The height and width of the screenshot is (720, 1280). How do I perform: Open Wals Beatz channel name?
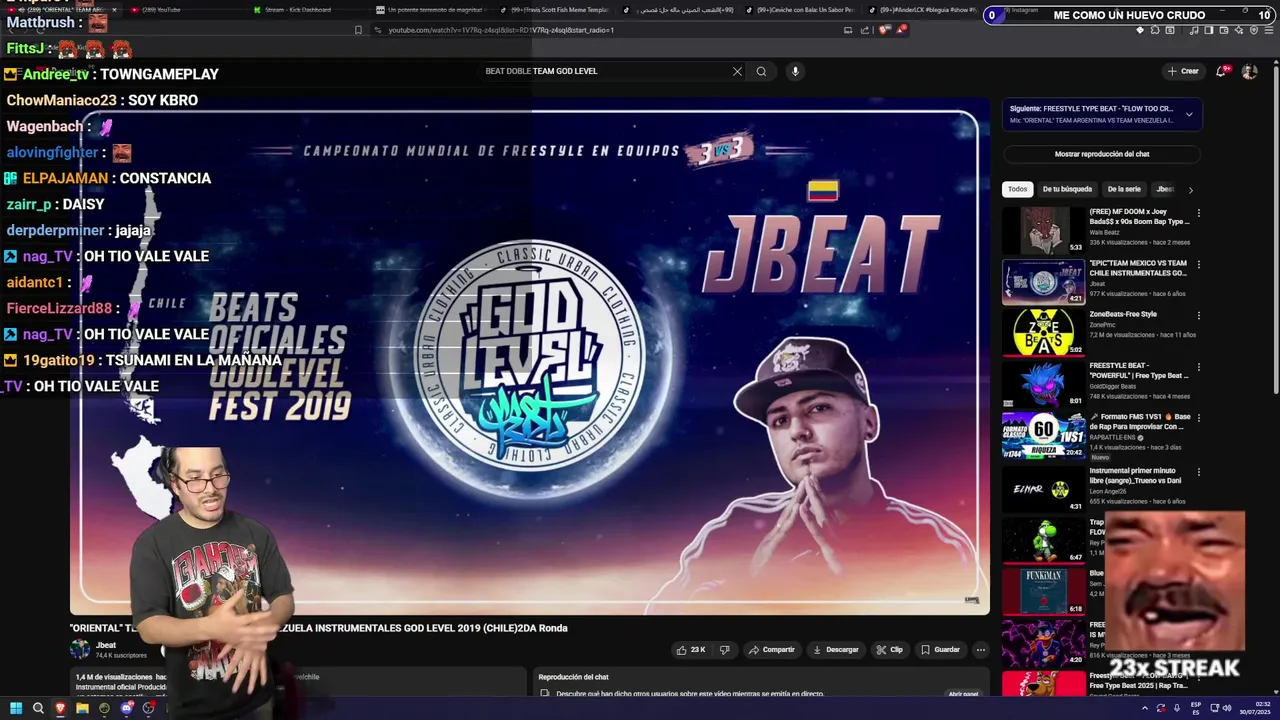tap(1105, 232)
